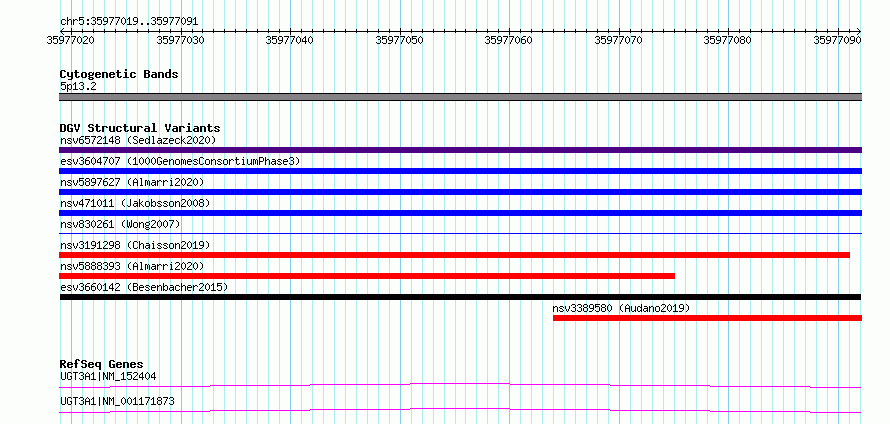Click ruler position 35977050
This screenshot has width=890, height=424.
pyautogui.click(x=400, y=40)
